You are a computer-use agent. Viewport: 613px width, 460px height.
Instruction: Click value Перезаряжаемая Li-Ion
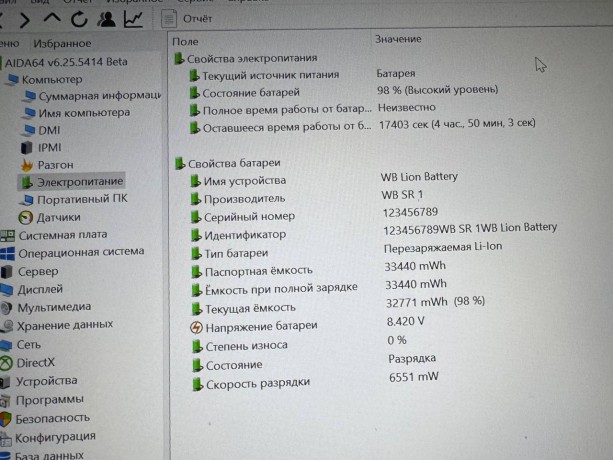point(443,247)
